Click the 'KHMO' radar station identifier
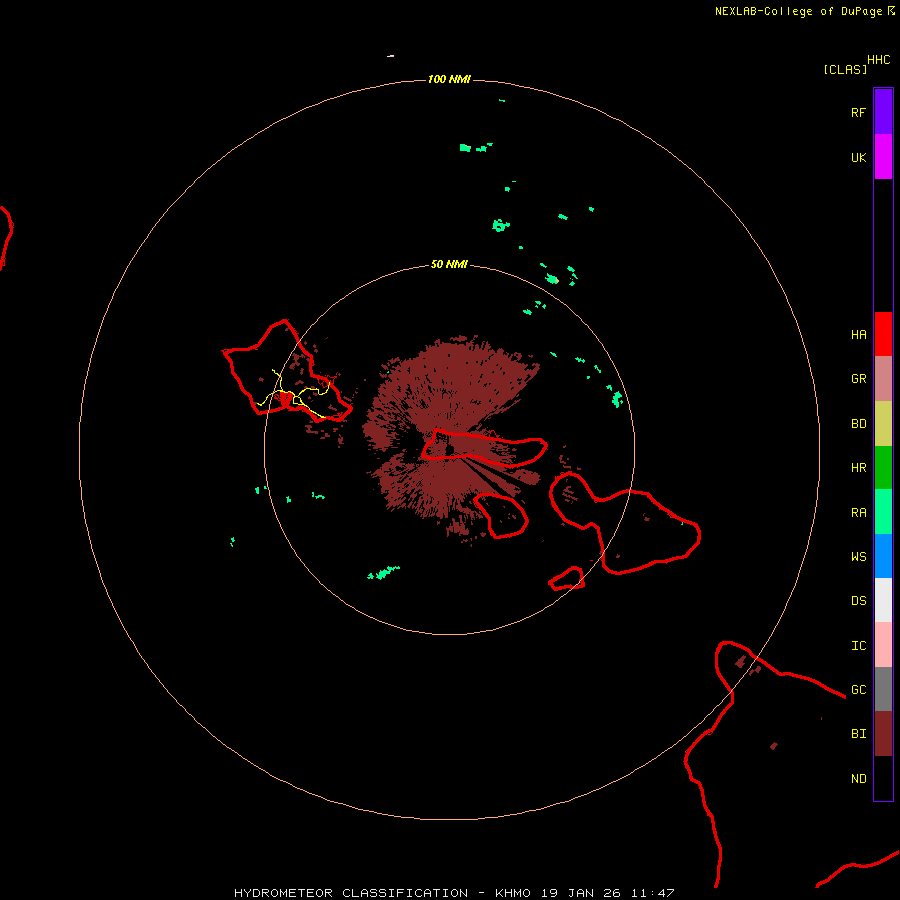900x900 pixels. tap(513, 893)
